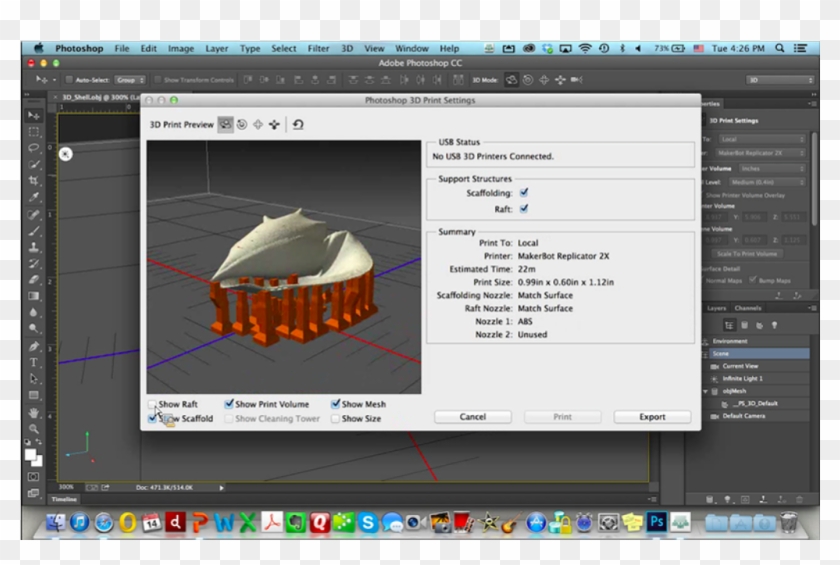This screenshot has height=565, width=840.
Task: Select the Gradient tool
Action: pyautogui.click(x=34, y=296)
